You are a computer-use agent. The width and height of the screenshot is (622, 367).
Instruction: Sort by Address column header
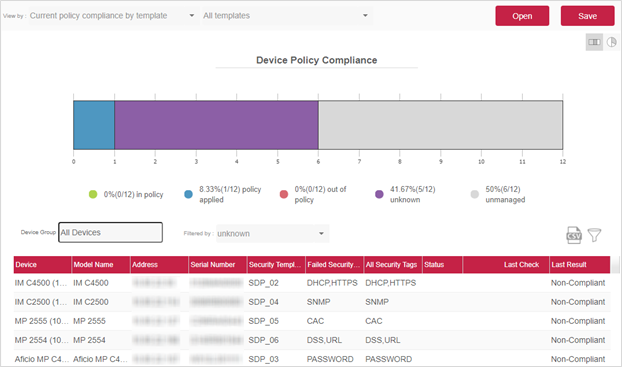tap(159, 265)
